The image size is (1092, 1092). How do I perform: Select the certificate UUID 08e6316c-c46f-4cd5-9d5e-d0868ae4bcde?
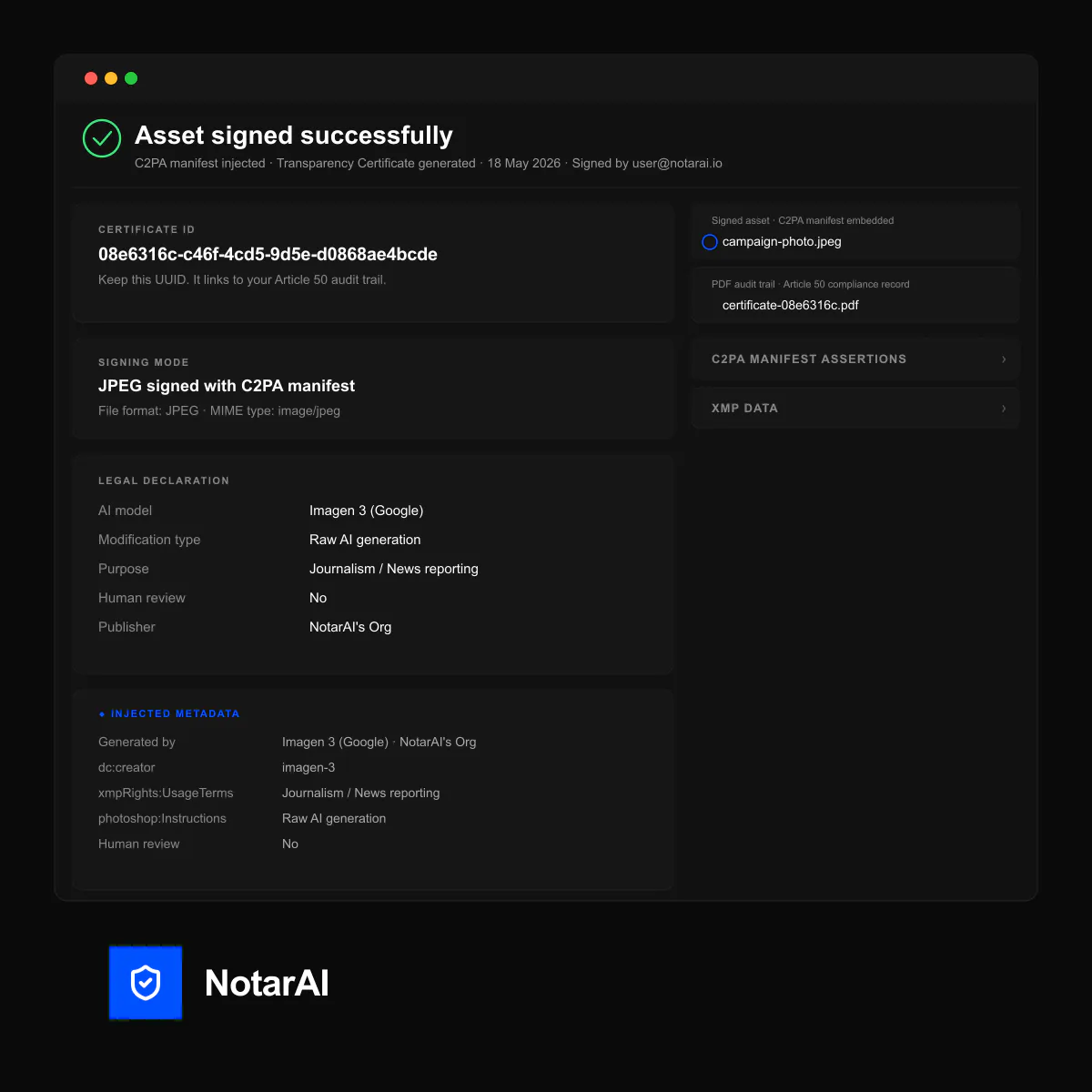268,255
